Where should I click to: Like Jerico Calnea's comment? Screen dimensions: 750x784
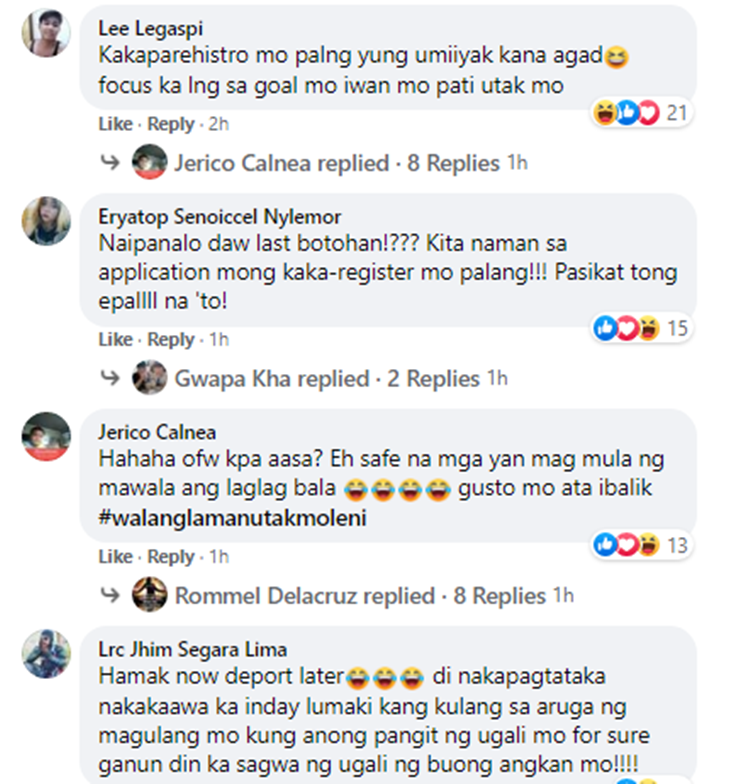pyautogui.click(x=116, y=556)
